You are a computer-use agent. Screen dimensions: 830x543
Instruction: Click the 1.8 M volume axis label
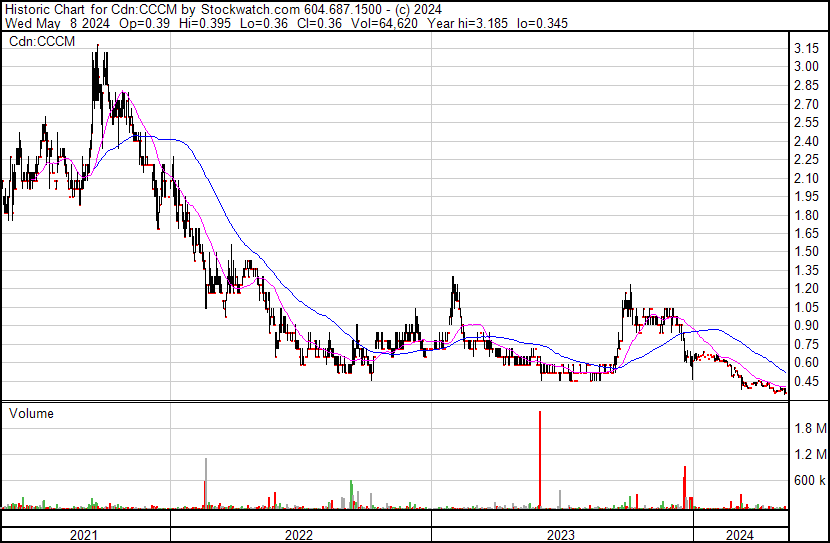click(x=809, y=428)
